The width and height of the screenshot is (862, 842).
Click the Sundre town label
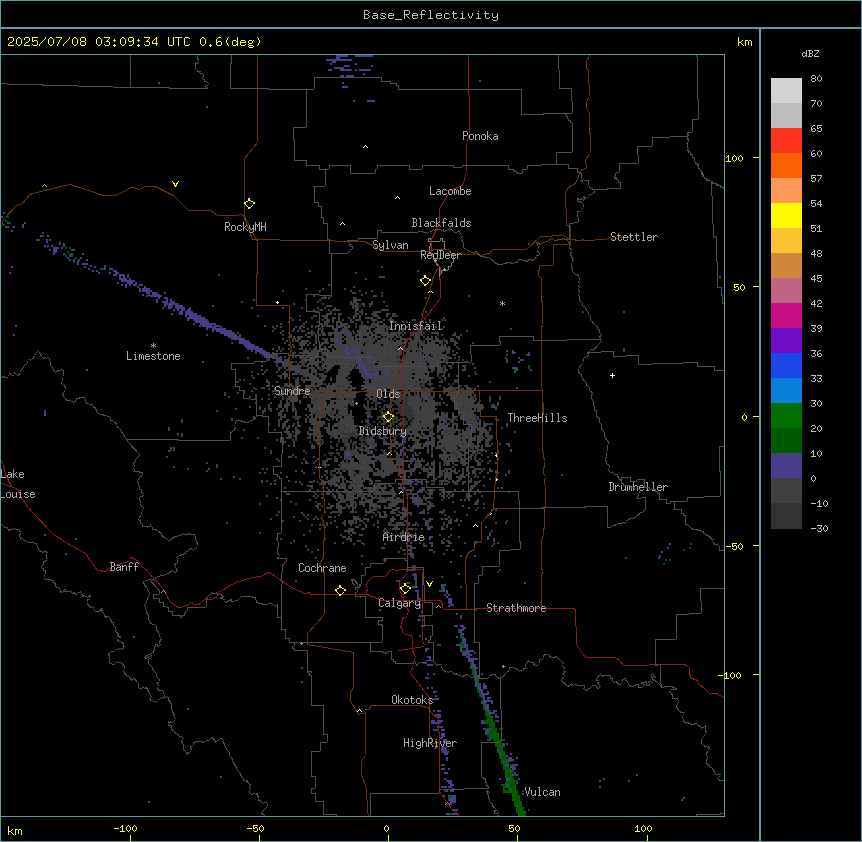(x=292, y=391)
